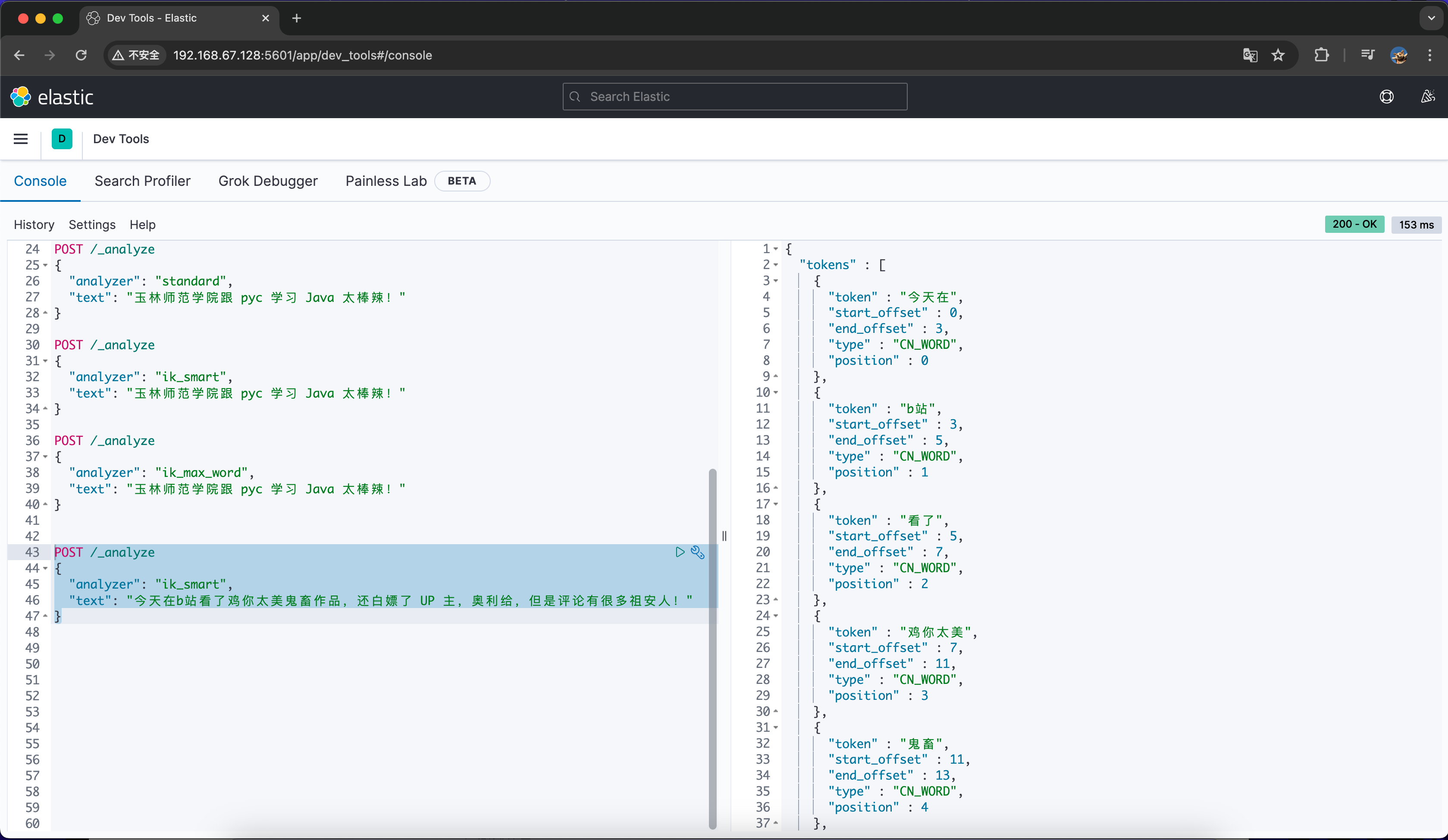
Task: Click the 153 ms response time badge
Action: tap(1417, 225)
